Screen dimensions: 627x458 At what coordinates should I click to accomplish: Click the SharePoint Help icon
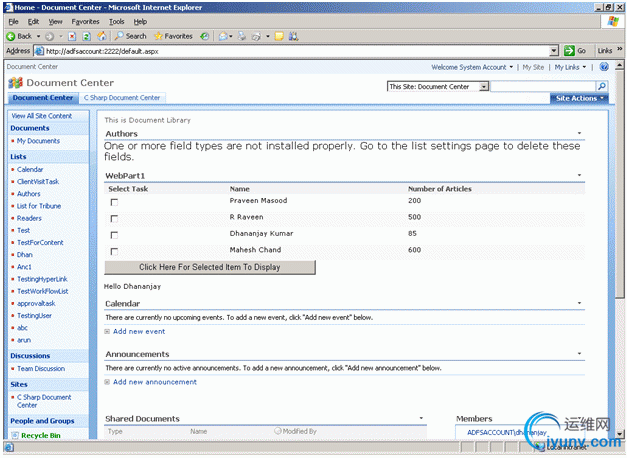tap(604, 67)
